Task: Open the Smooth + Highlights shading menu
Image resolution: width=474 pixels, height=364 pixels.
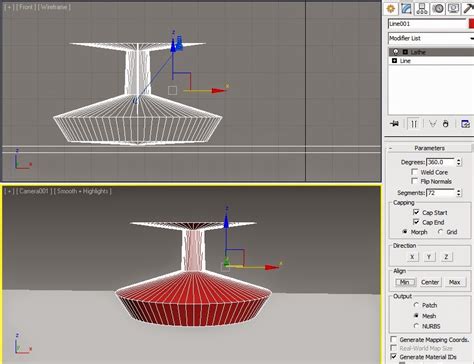Action: point(83,191)
